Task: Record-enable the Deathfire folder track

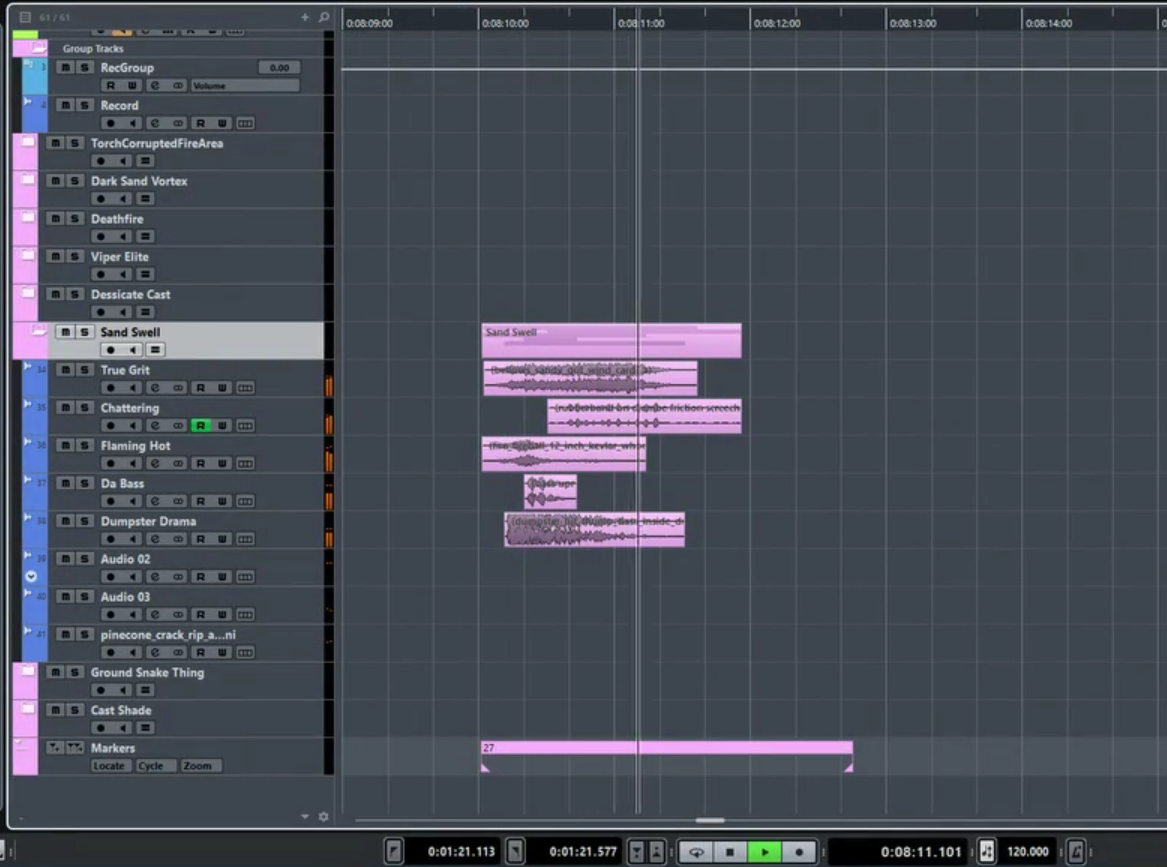Action: coord(101,237)
